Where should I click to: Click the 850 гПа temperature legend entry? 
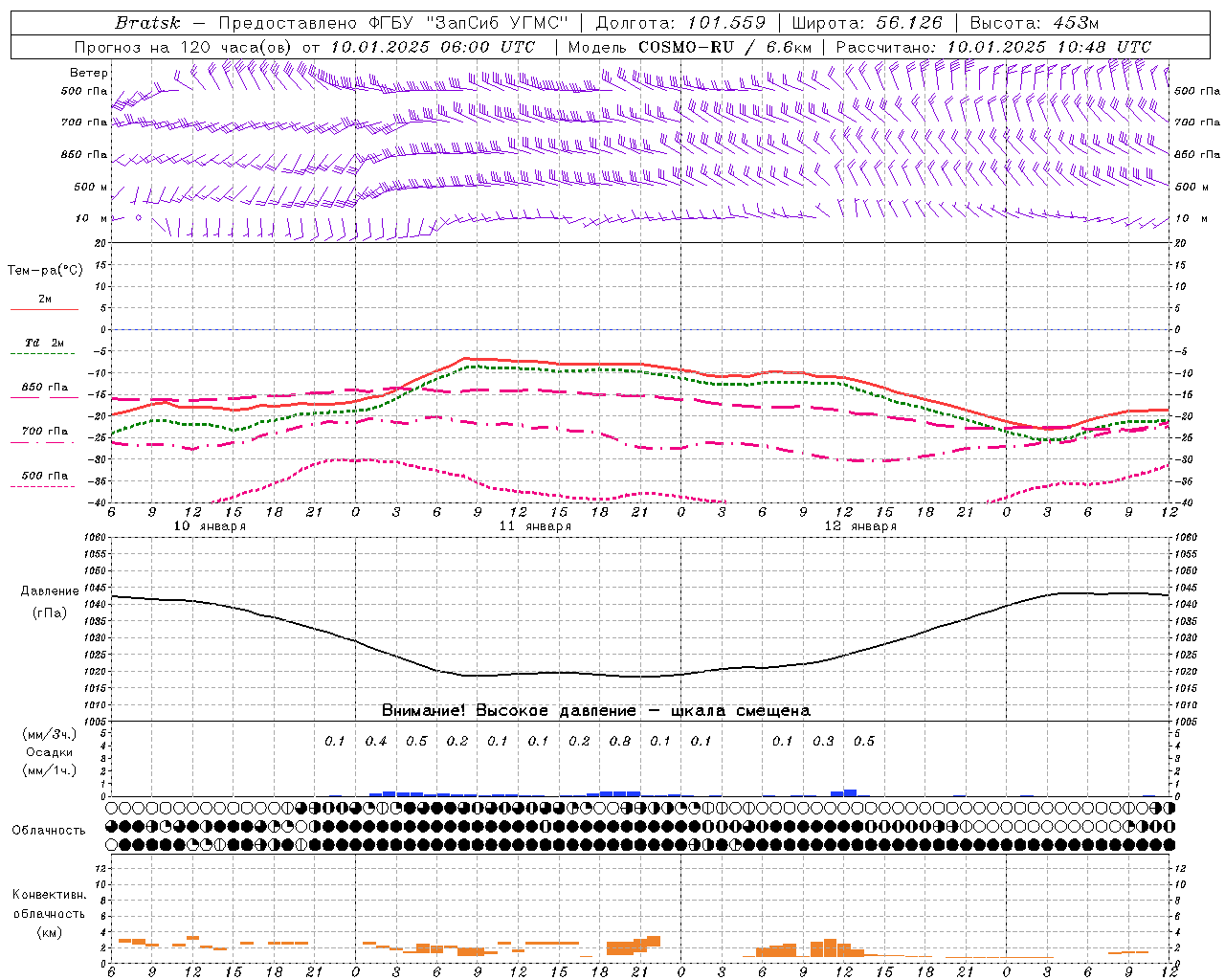click(x=45, y=388)
